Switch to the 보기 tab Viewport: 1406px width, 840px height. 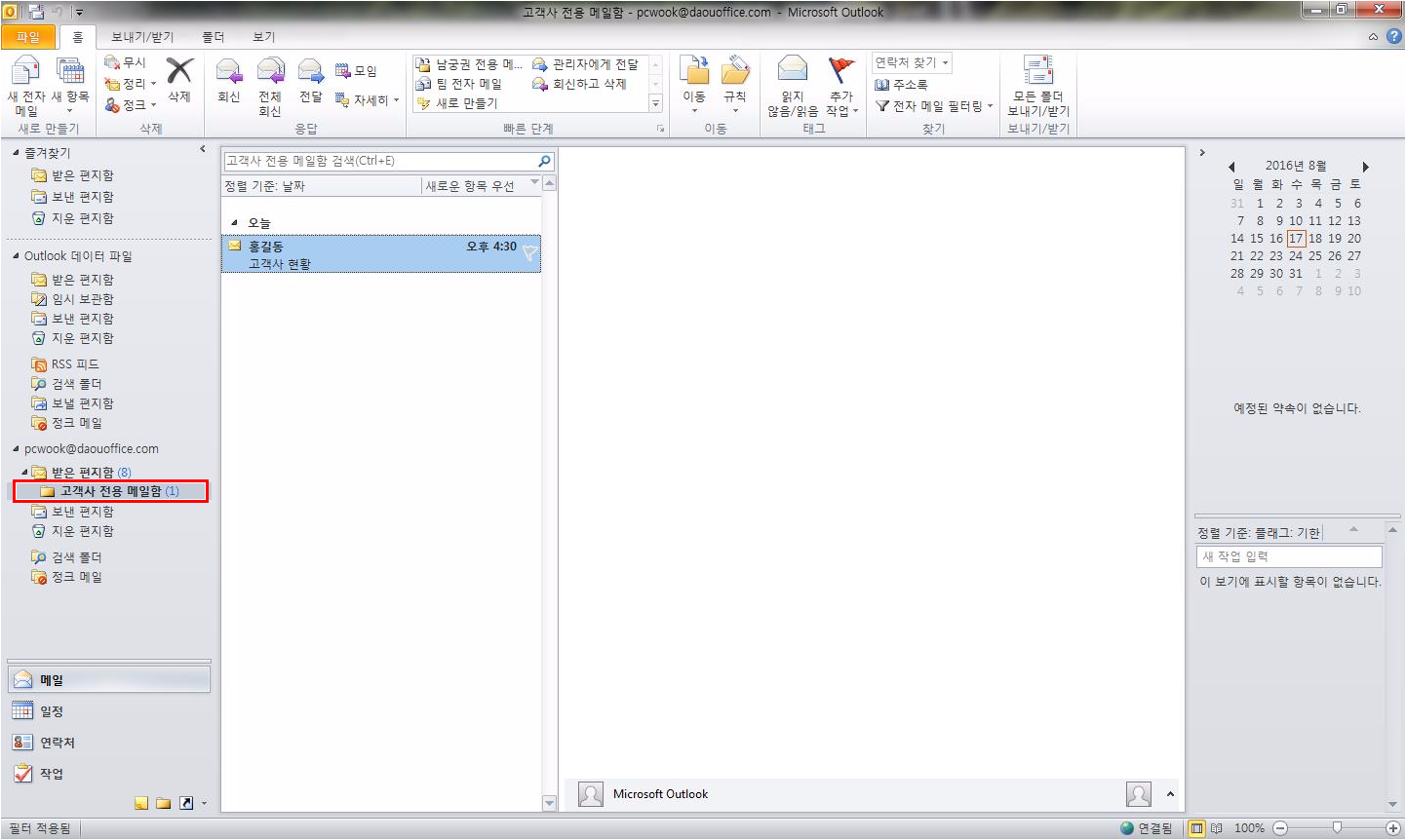click(264, 37)
